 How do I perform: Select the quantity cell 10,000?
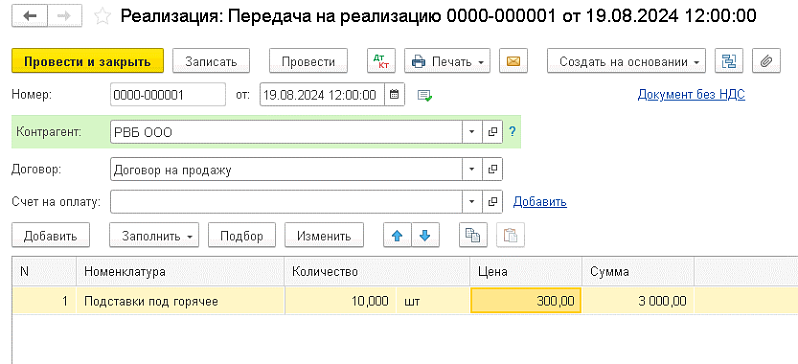(x=340, y=301)
